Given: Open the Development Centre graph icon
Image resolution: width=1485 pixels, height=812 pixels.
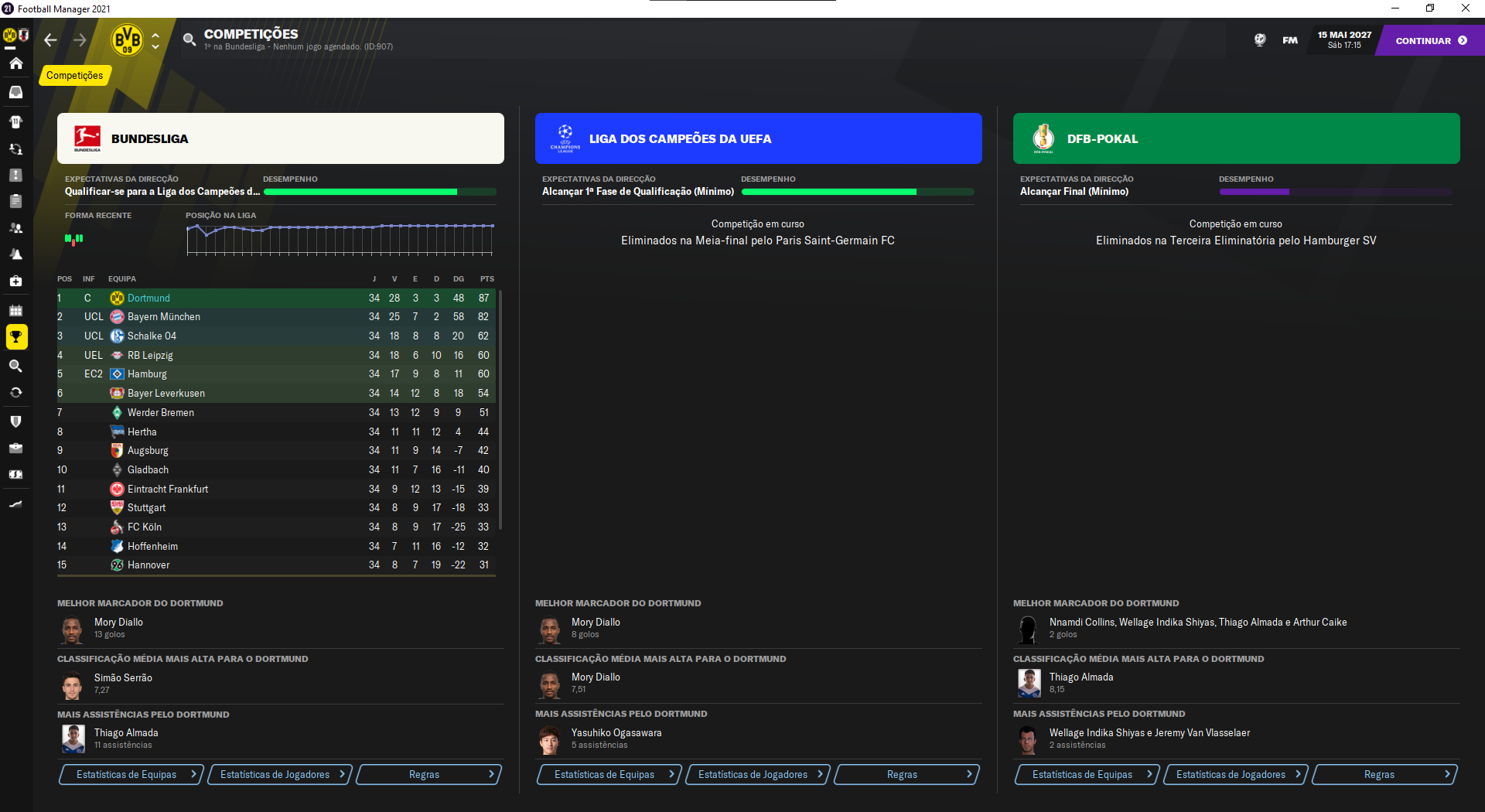Looking at the screenshot, I should pyautogui.click(x=15, y=503).
